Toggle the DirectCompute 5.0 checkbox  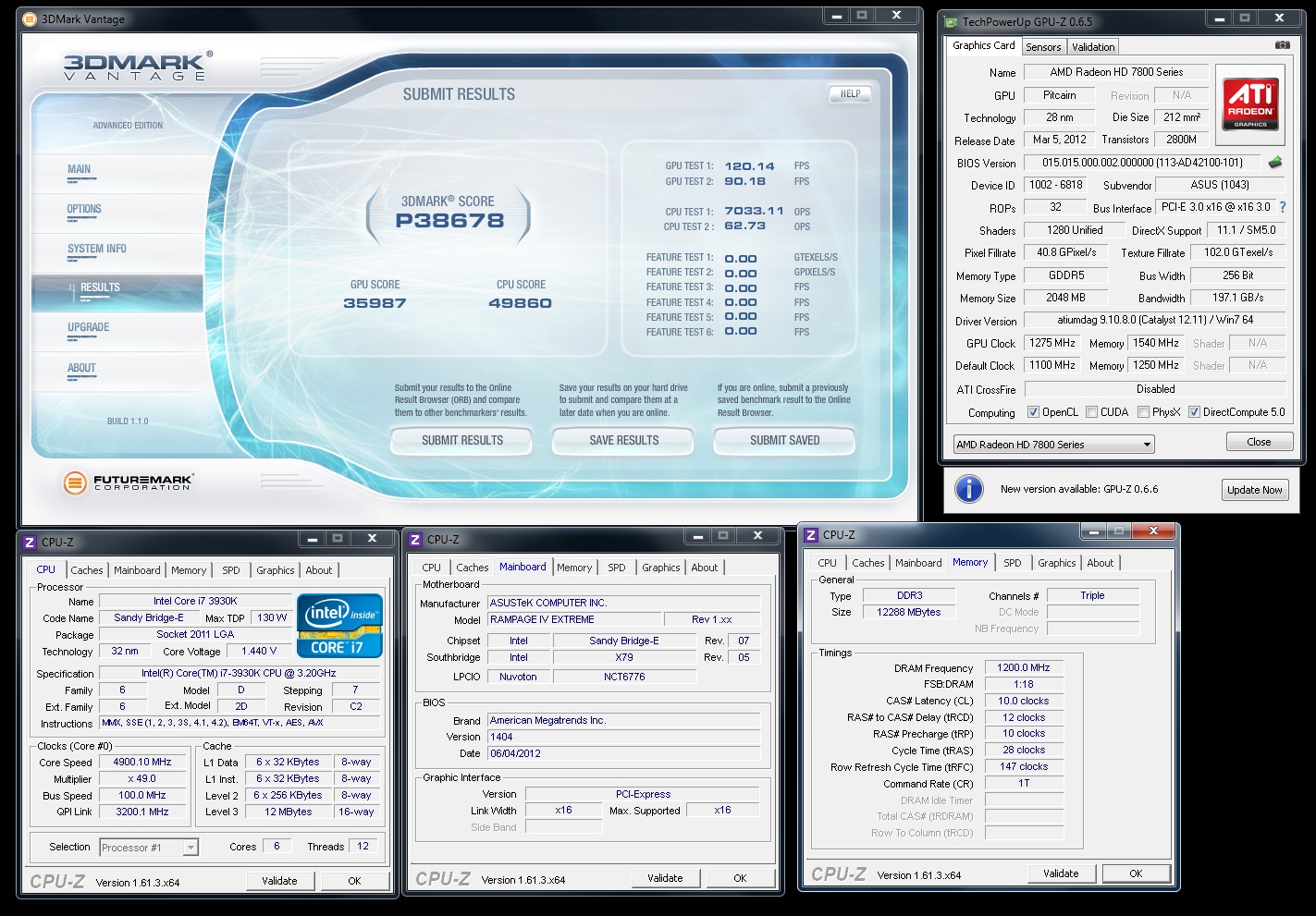point(1194,412)
